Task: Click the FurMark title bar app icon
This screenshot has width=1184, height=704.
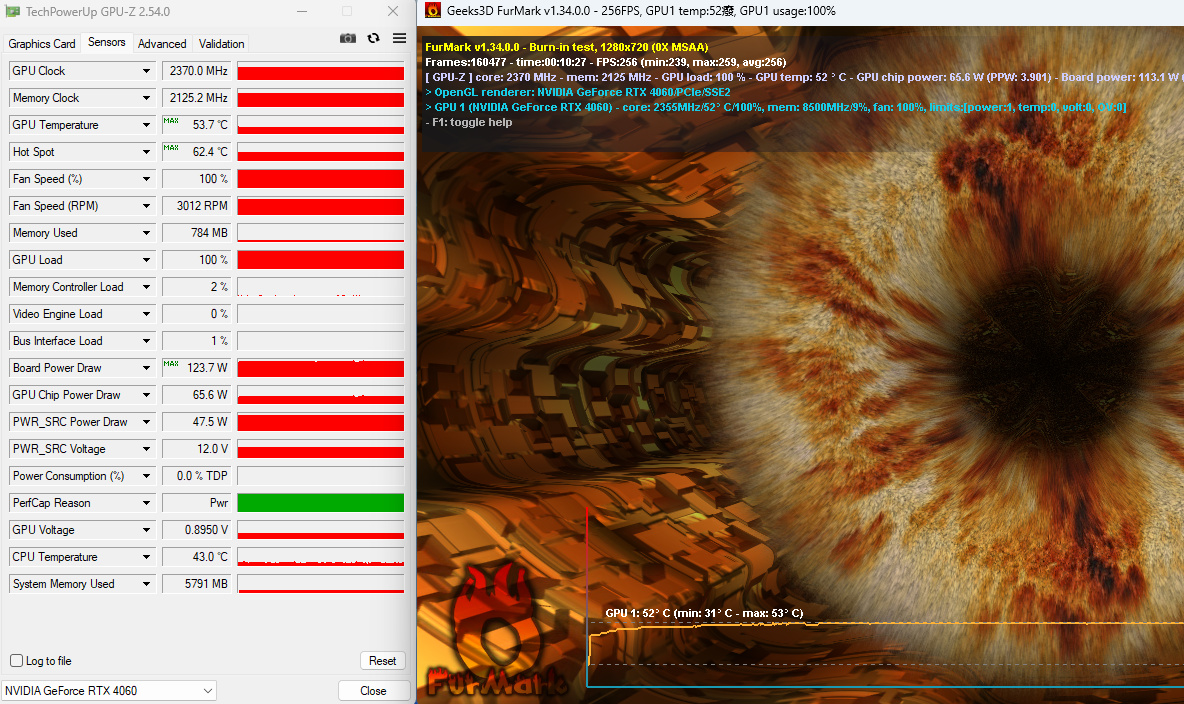Action: pos(433,11)
